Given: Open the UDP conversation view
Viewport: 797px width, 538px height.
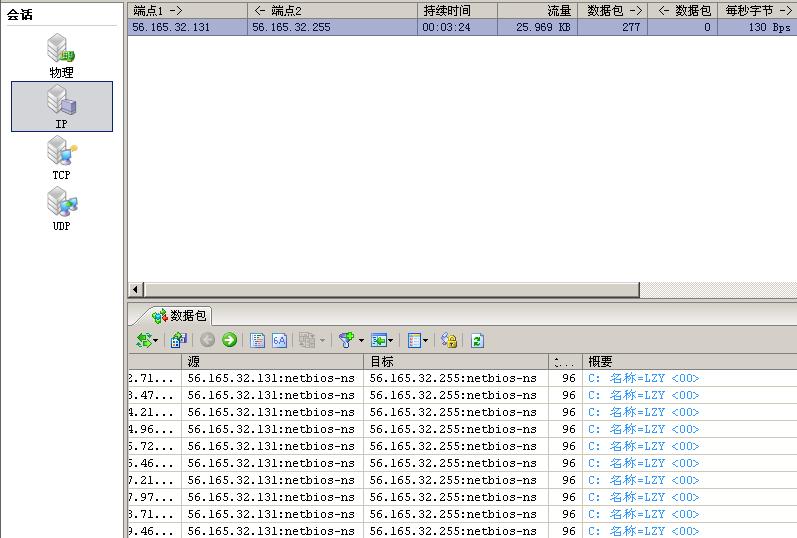Looking at the screenshot, I should [x=62, y=209].
